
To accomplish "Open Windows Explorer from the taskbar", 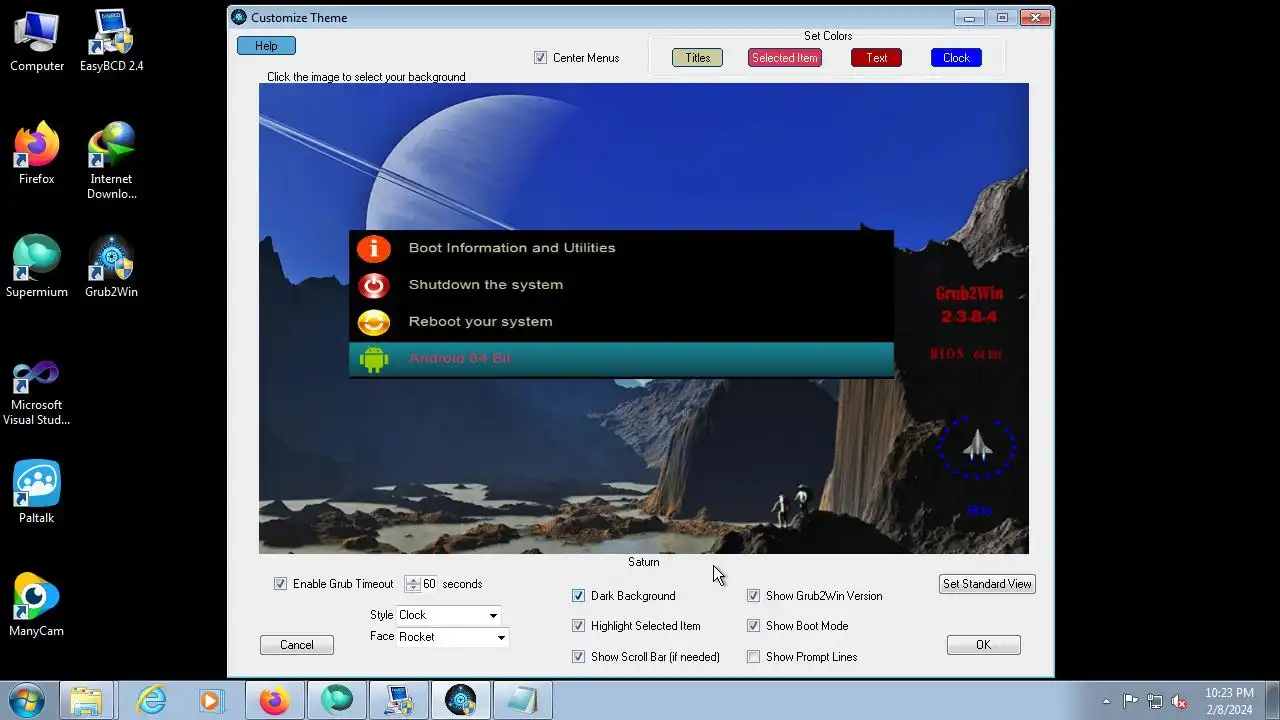I will [86, 700].
